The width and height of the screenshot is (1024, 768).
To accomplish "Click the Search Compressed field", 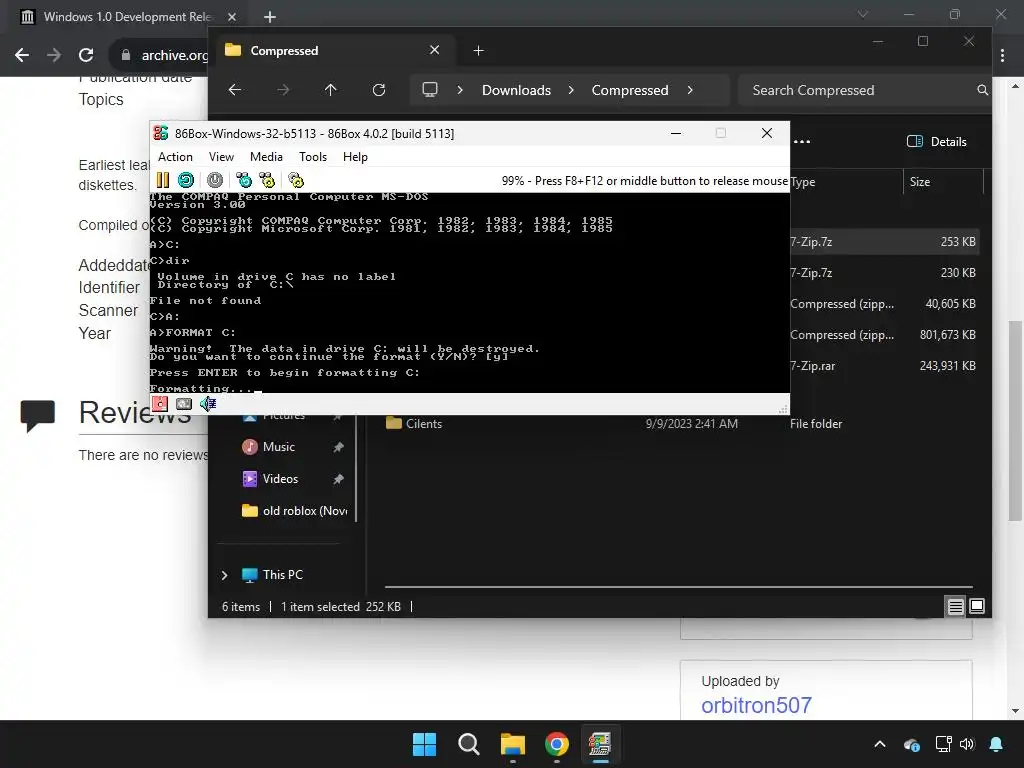I will [863, 90].
